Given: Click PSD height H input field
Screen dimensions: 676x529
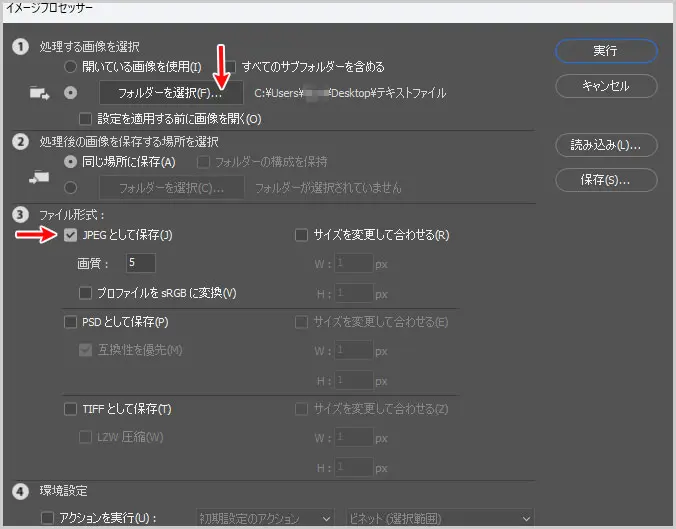Looking at the screenshot, I should (x=354, y=380).
